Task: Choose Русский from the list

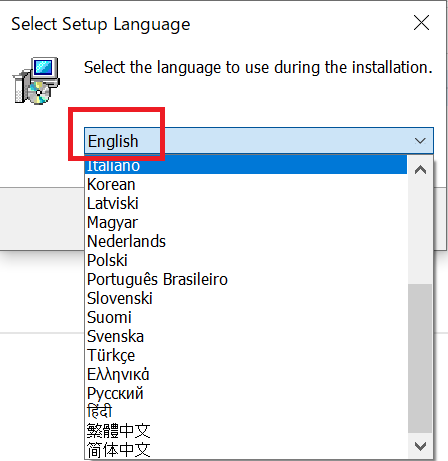Action: tap(246, 393)
